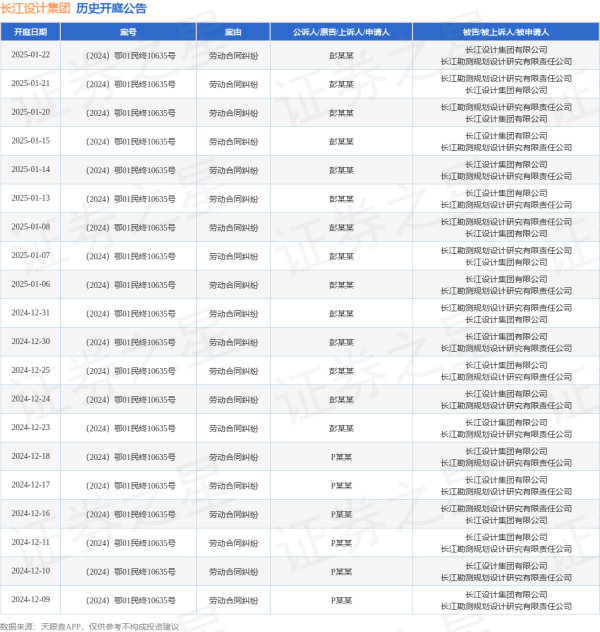Click the date cell 2024-12-18

[x=31, y=456]
